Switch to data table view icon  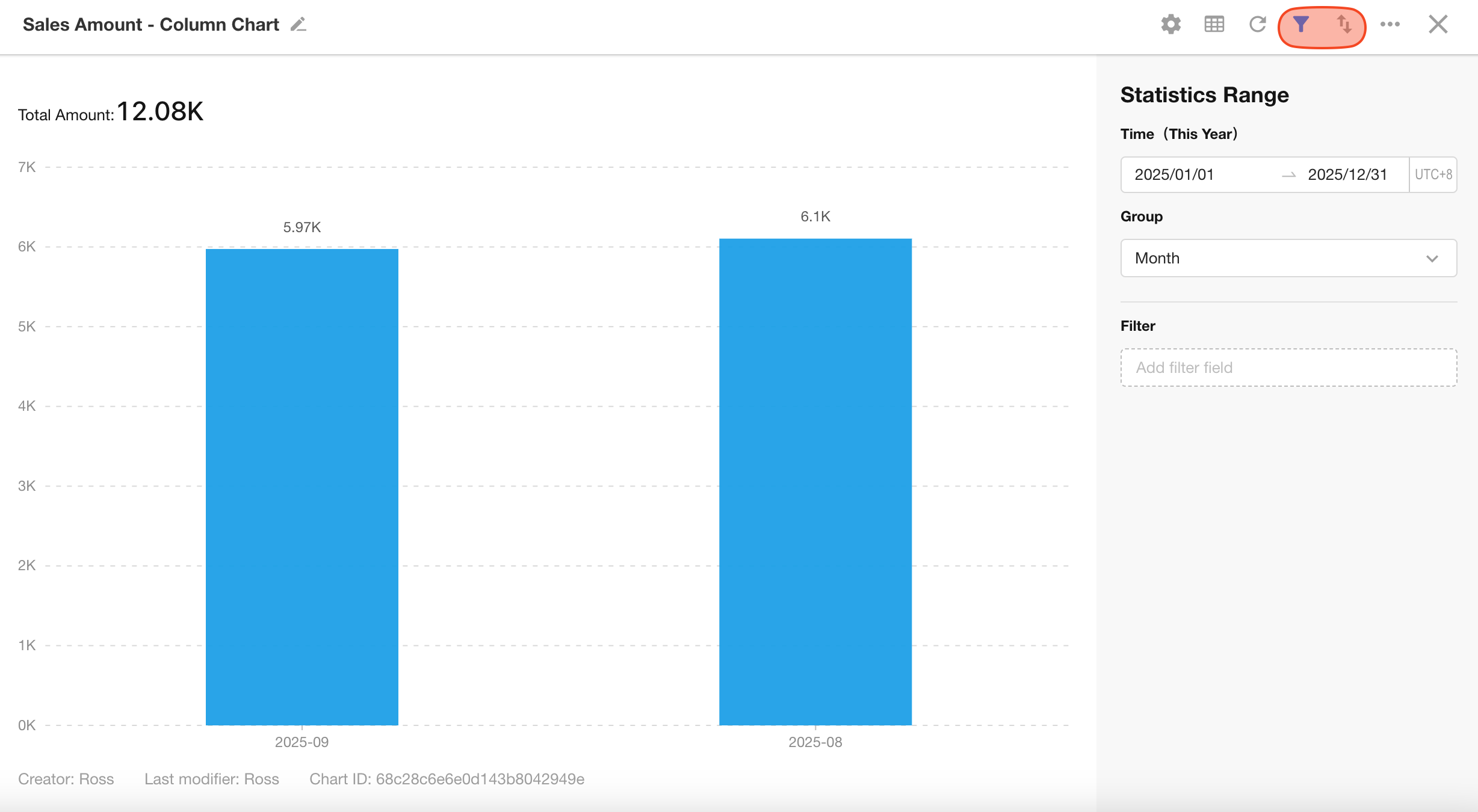[x=1214, y=25]
